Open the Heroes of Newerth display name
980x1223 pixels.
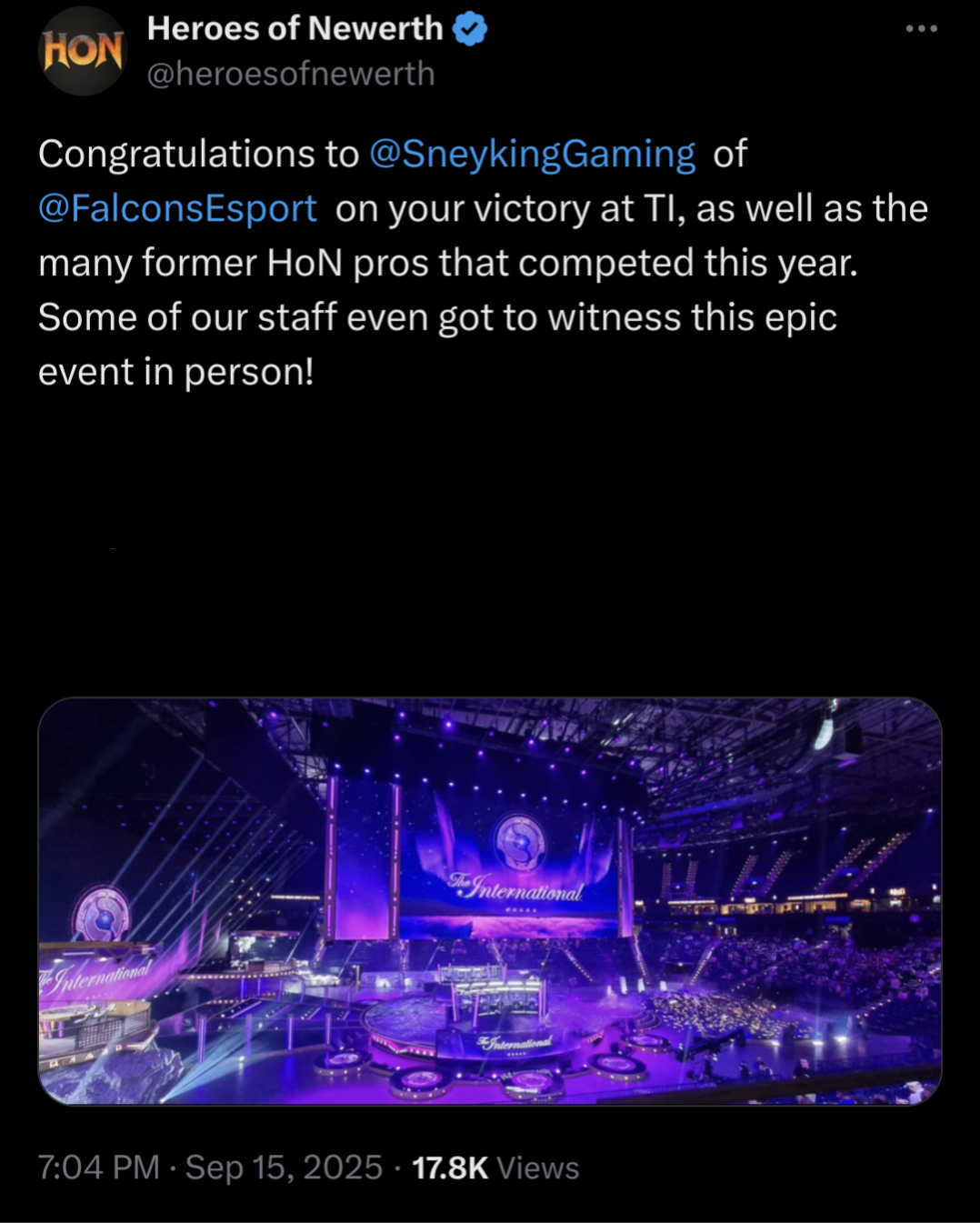[x=295, y=29]
